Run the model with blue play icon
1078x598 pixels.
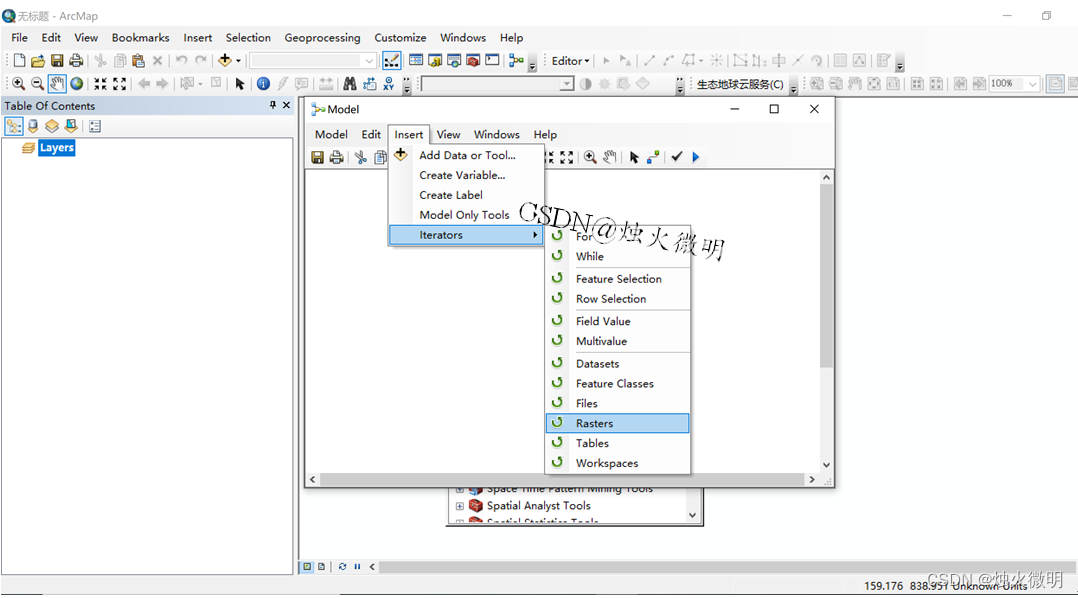click(696, 157)
